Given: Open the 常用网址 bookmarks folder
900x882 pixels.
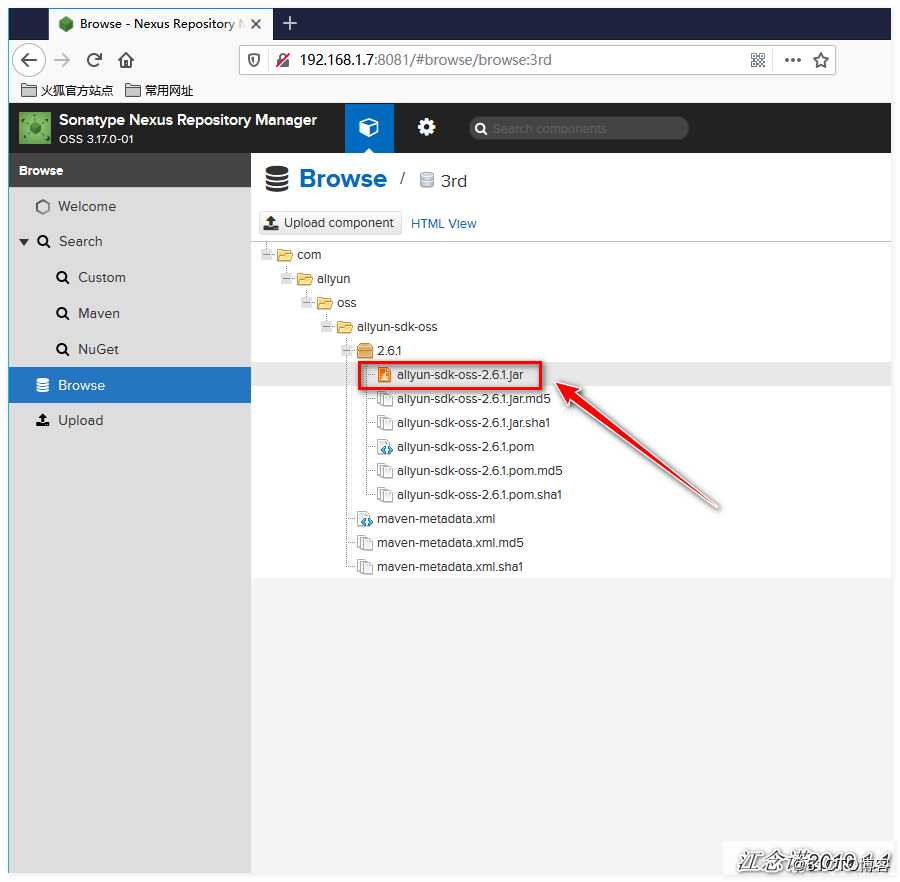Looking at the screenshot, I should coord(159,90).
